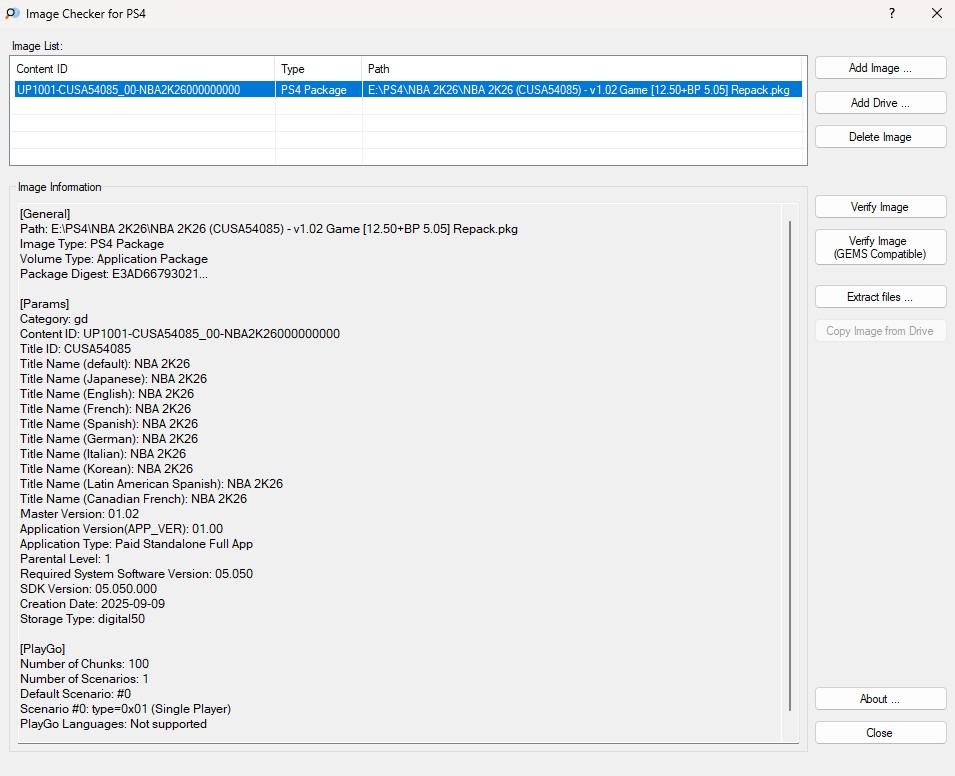Open the Extract files dialog

(880, 297)
